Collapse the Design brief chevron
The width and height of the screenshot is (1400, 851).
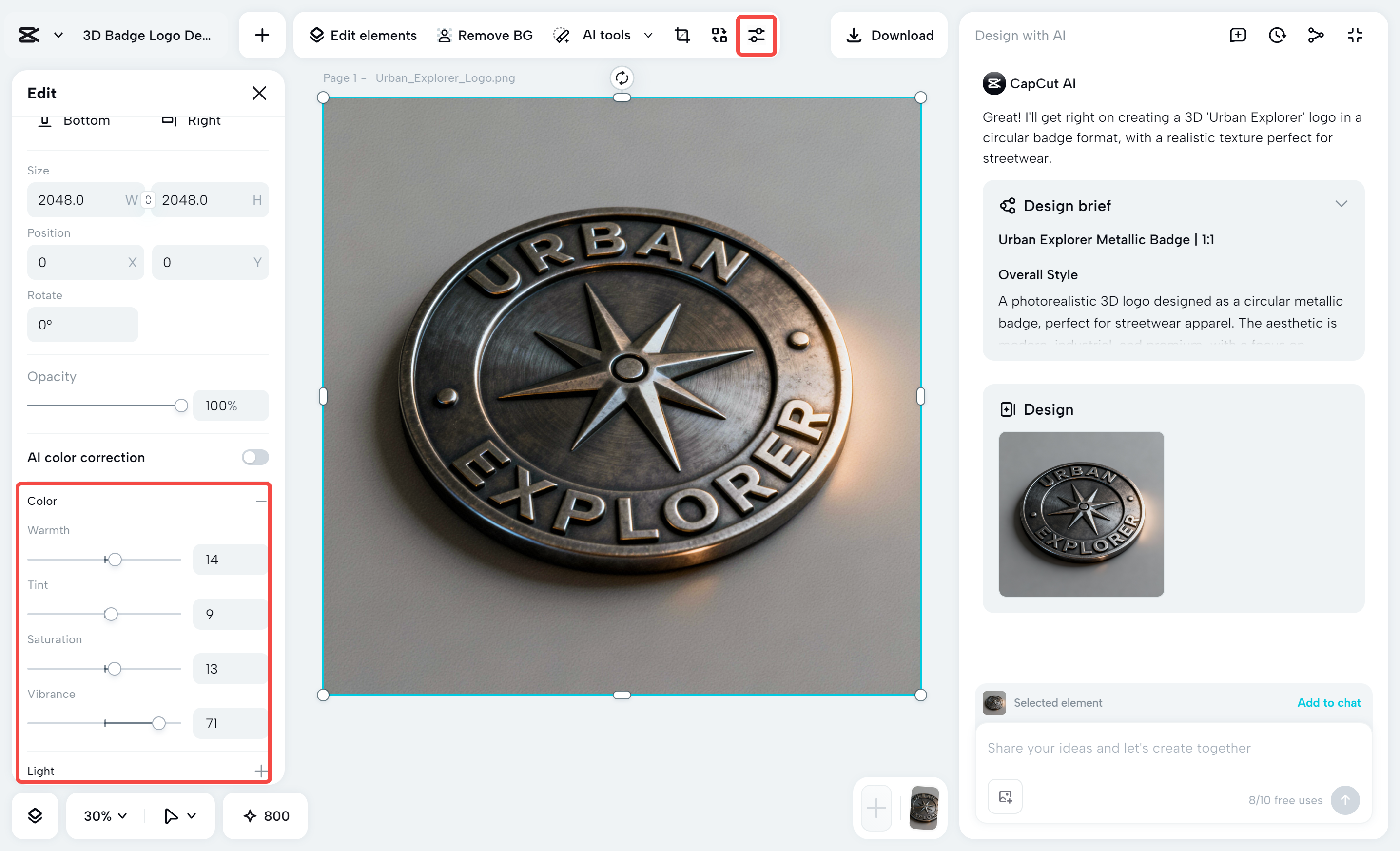[1341, 205]
